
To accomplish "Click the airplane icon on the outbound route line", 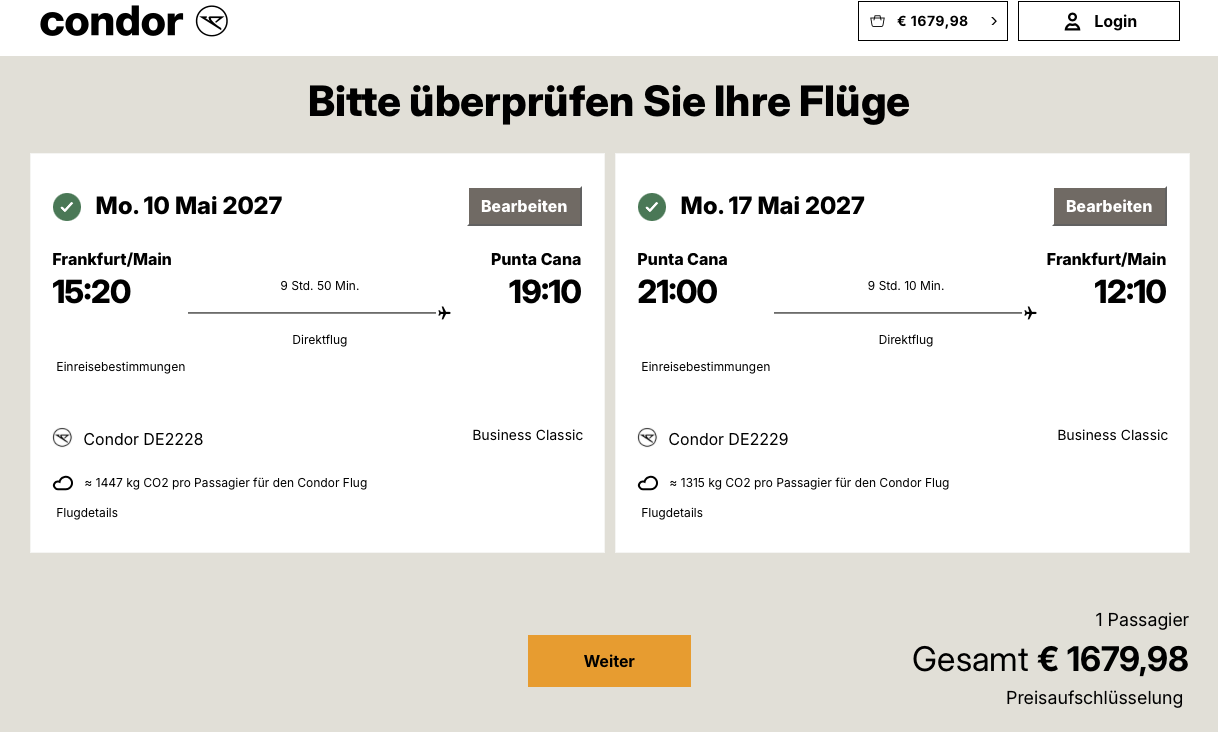I will [444, 313].
